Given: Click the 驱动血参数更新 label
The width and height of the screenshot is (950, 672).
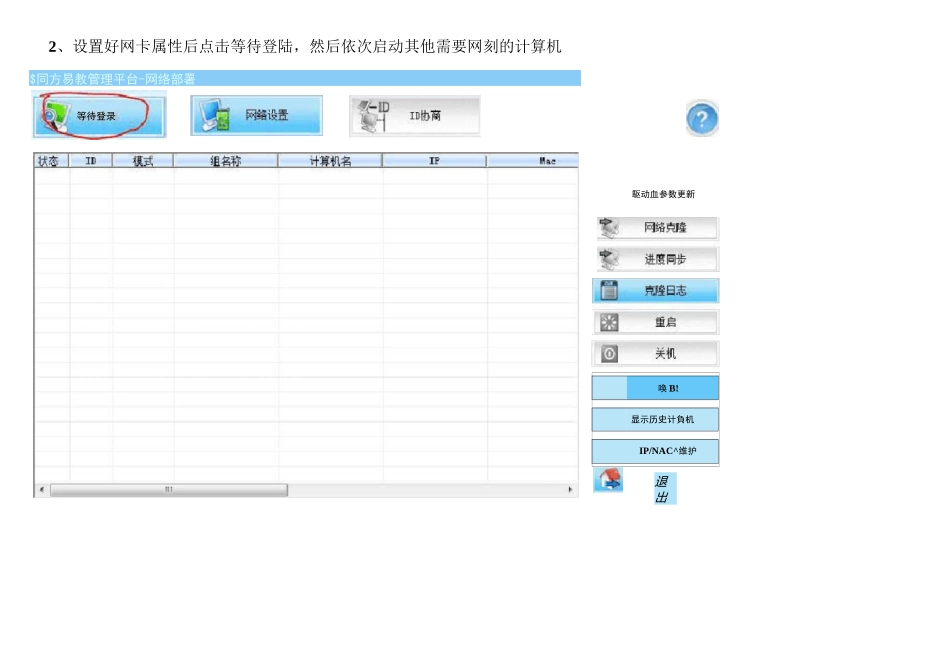Looking at the screenshot, I should 663,194.
